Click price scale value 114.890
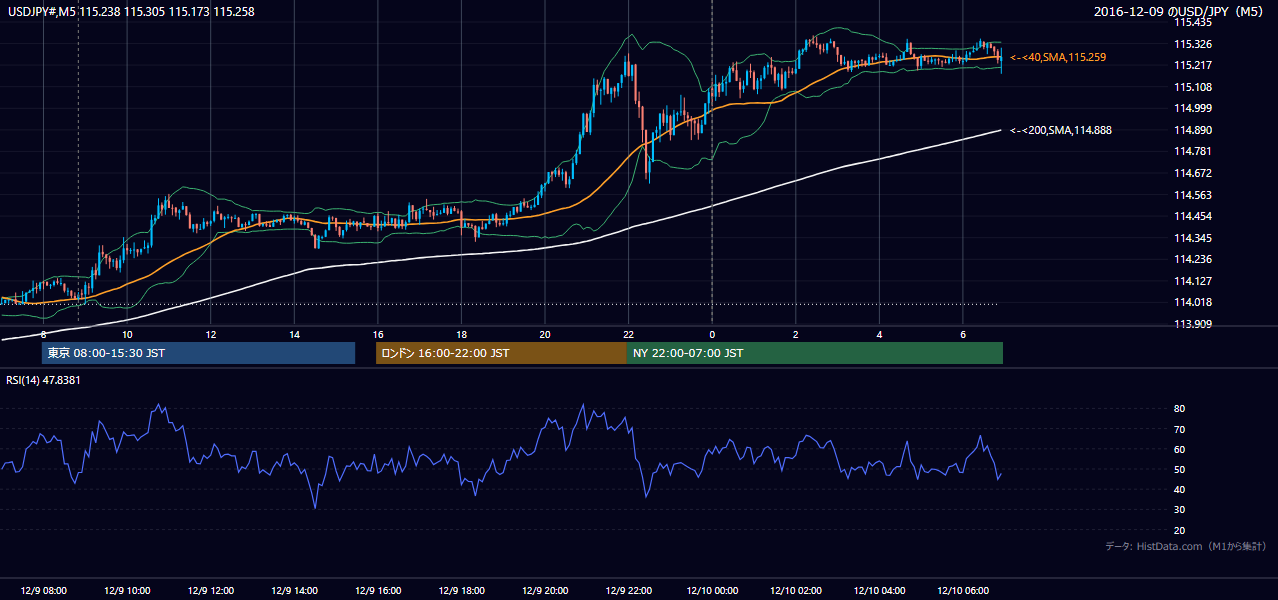Viewport: 1278px width, 600px height. click(1192, 130)
